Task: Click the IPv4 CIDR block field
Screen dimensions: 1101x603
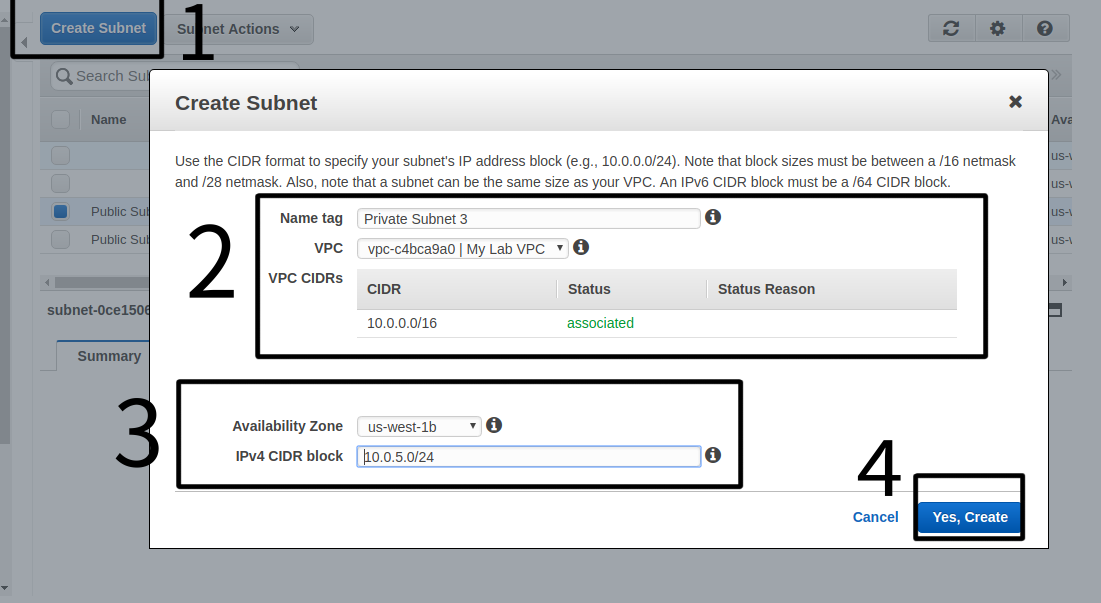Action: pyautogui.click(x=528, y=456)
